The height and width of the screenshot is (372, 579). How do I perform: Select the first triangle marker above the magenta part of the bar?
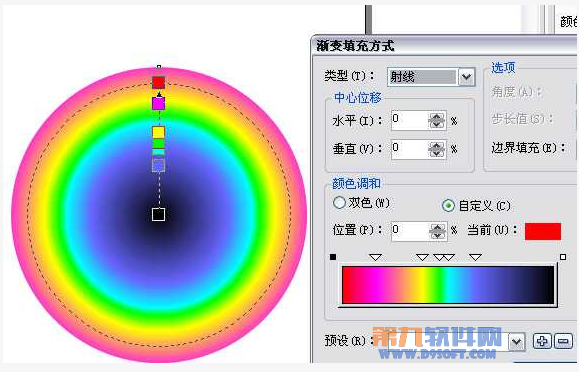[x=376, y=257]
